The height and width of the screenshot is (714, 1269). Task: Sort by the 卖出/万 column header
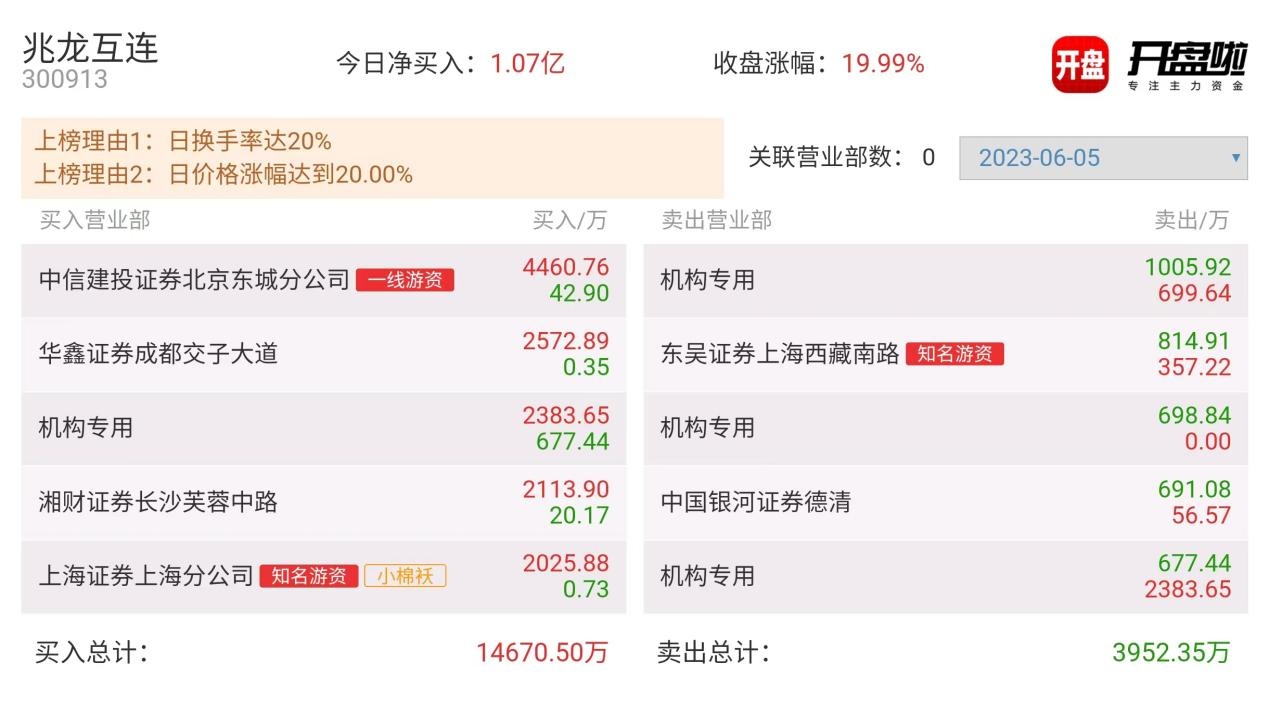point(1191,220)
